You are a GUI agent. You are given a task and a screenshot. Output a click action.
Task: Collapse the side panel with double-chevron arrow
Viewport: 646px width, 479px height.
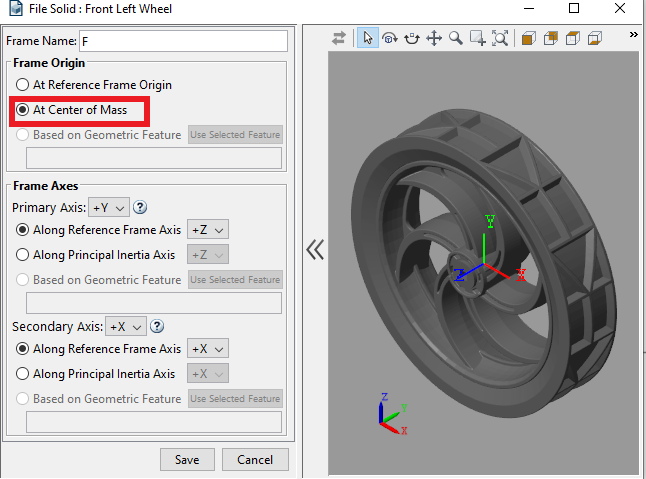coord(315,250)
